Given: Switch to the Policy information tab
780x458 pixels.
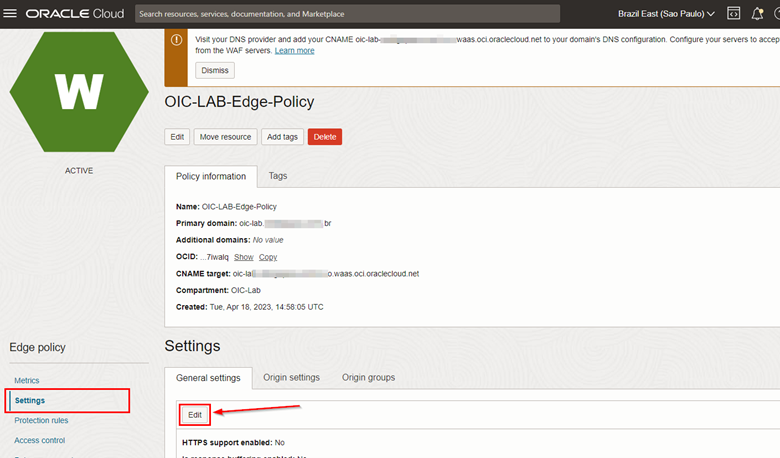Looking at the screenshot, I should [211, 177].
